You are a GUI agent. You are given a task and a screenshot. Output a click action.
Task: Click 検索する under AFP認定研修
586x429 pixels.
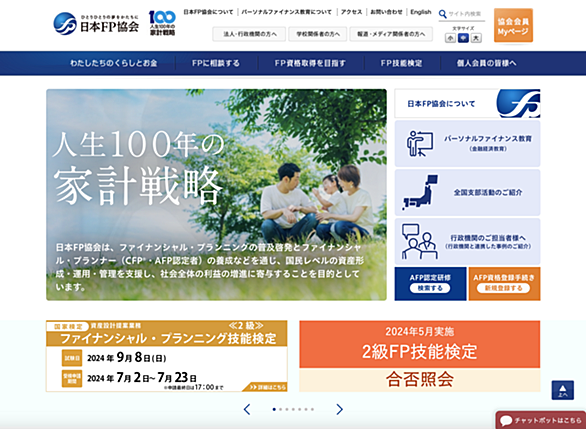click(430, 288)
